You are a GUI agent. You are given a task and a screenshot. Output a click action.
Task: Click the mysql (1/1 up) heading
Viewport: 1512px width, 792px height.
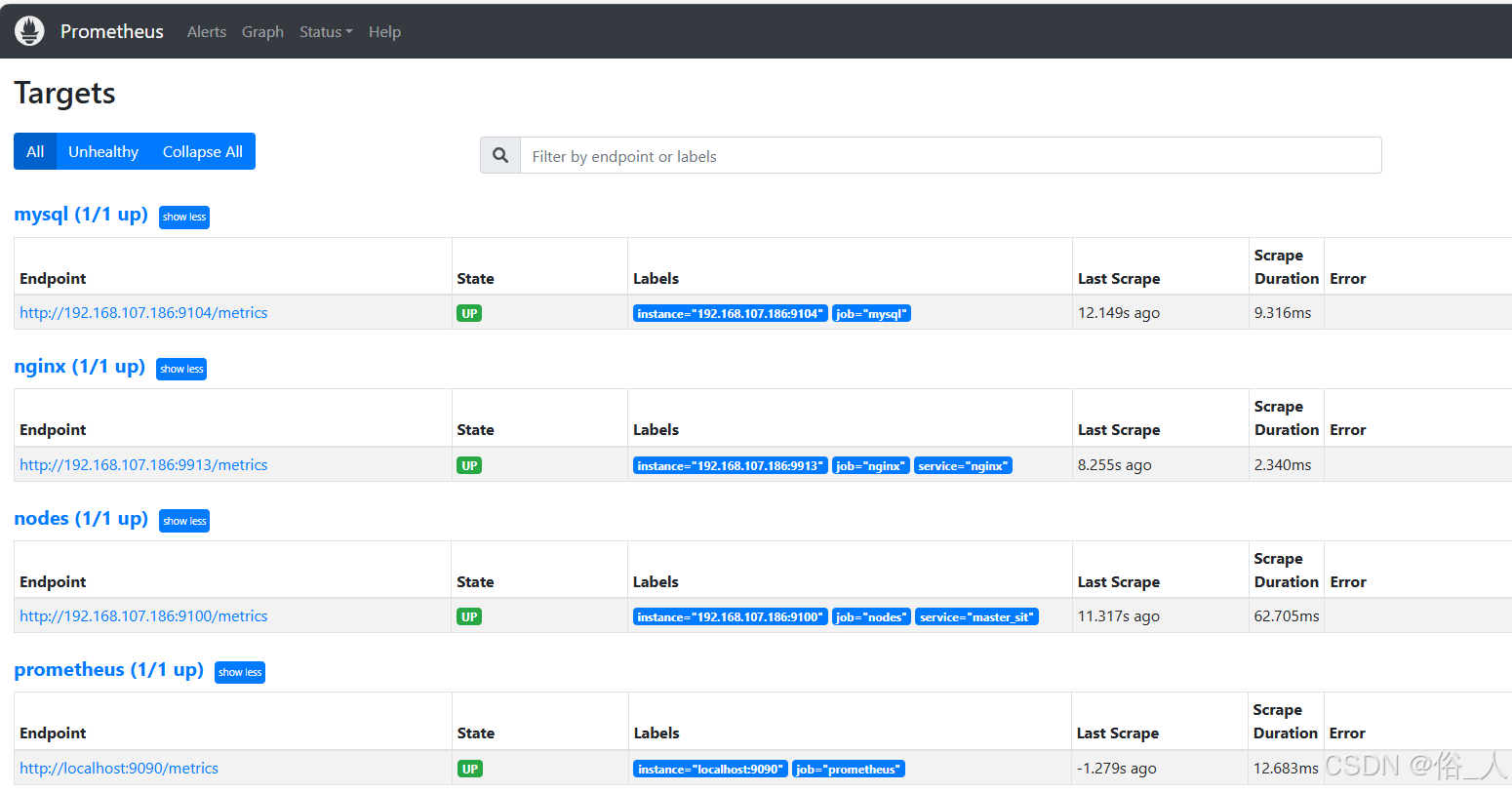click(x=81, y=215)
